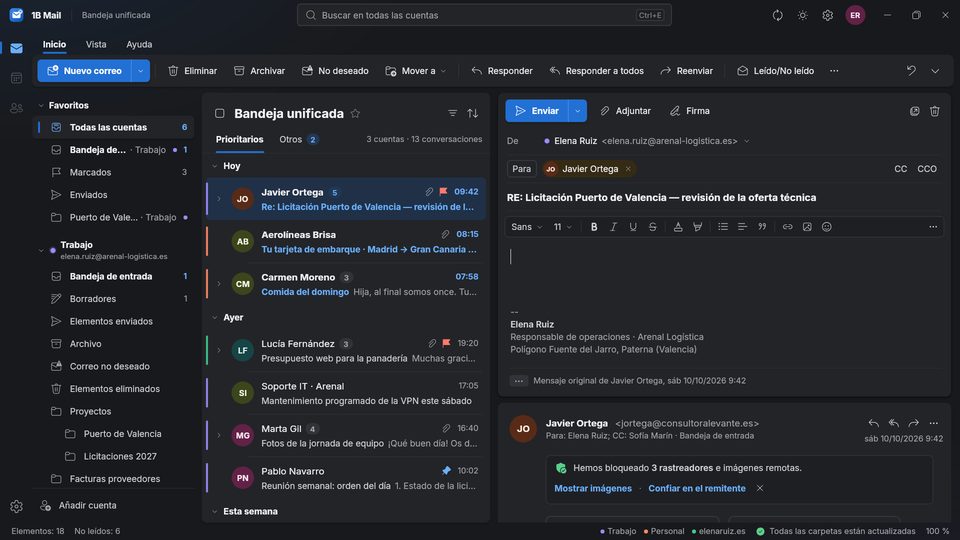Image resolution: width=960 pixels, height=540 pixels.
Task: Toggle bold formatting in the reply editor
Action: click(x=593, y=227)
